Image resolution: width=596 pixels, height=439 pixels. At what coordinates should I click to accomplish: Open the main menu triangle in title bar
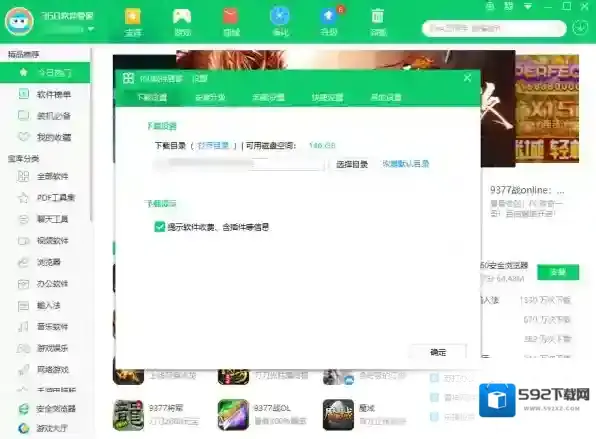(528, 6)
